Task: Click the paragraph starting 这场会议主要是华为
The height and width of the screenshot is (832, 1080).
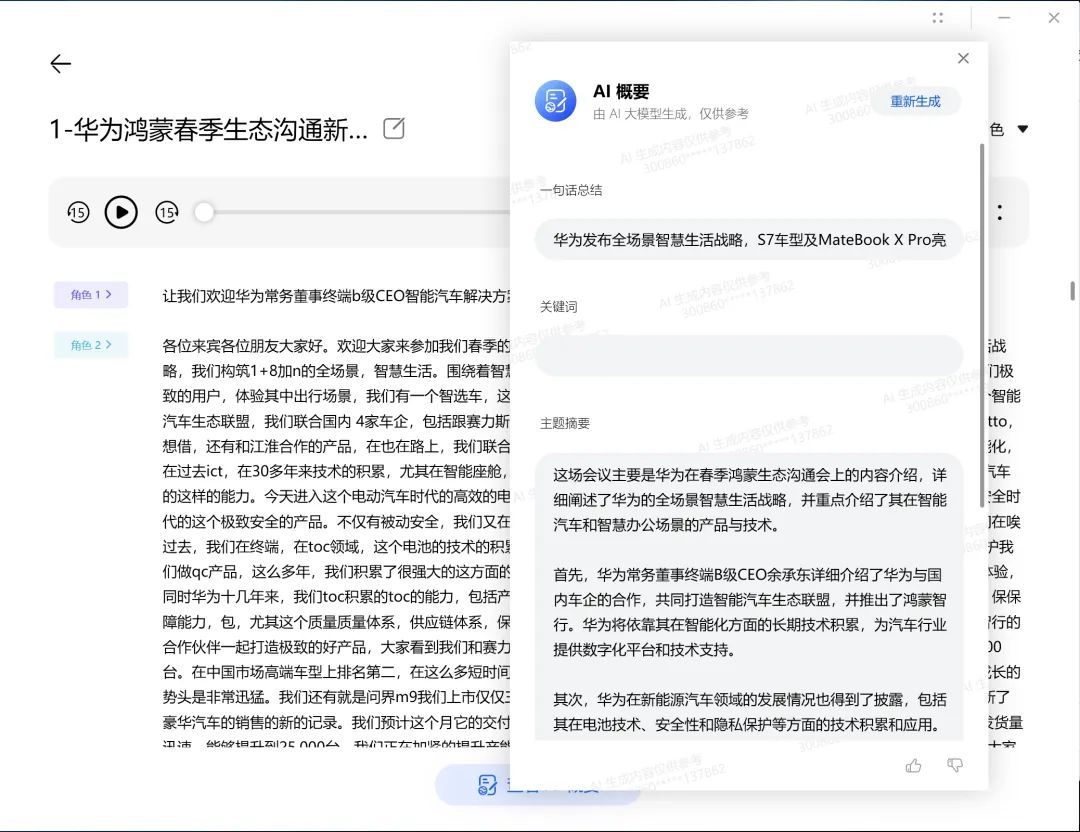Action: pyautogui.click(x=749, y=500)
